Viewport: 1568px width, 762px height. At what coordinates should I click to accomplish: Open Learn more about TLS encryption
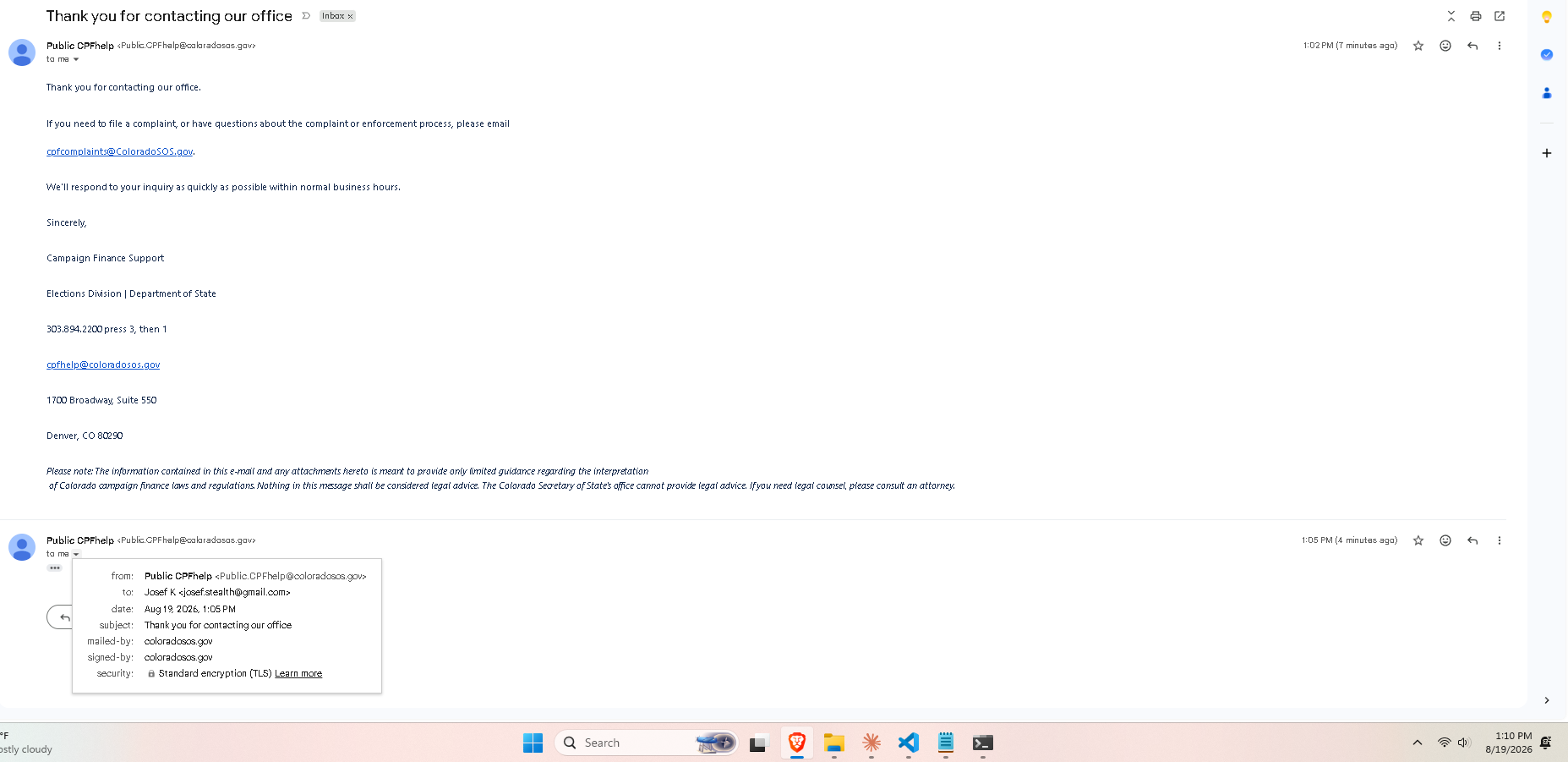(x=298, y=673)
